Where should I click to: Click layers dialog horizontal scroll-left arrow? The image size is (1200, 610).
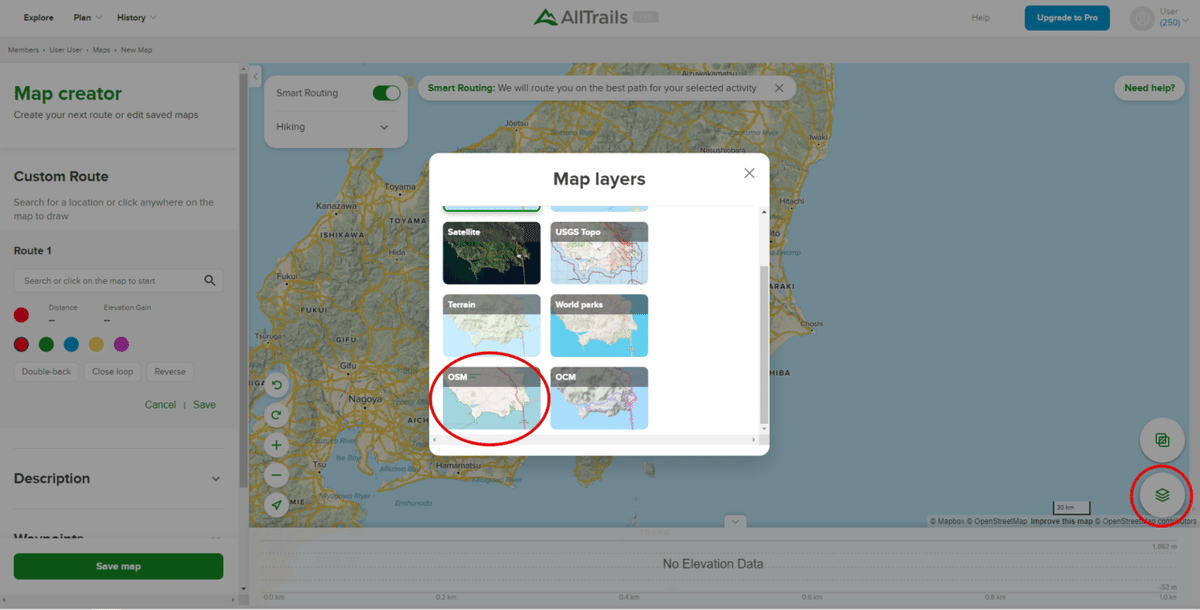tap(435, 439)
